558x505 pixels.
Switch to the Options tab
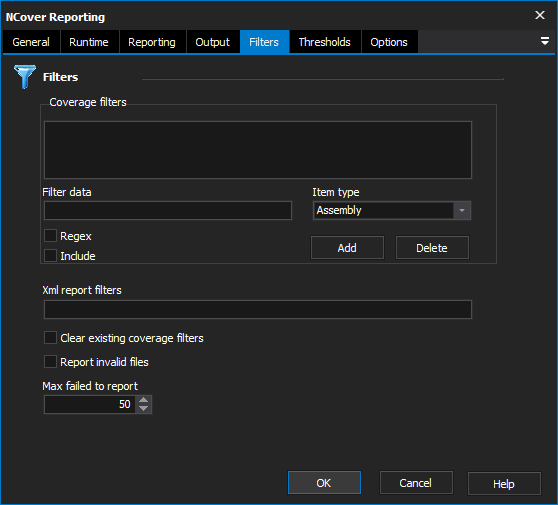389,42
